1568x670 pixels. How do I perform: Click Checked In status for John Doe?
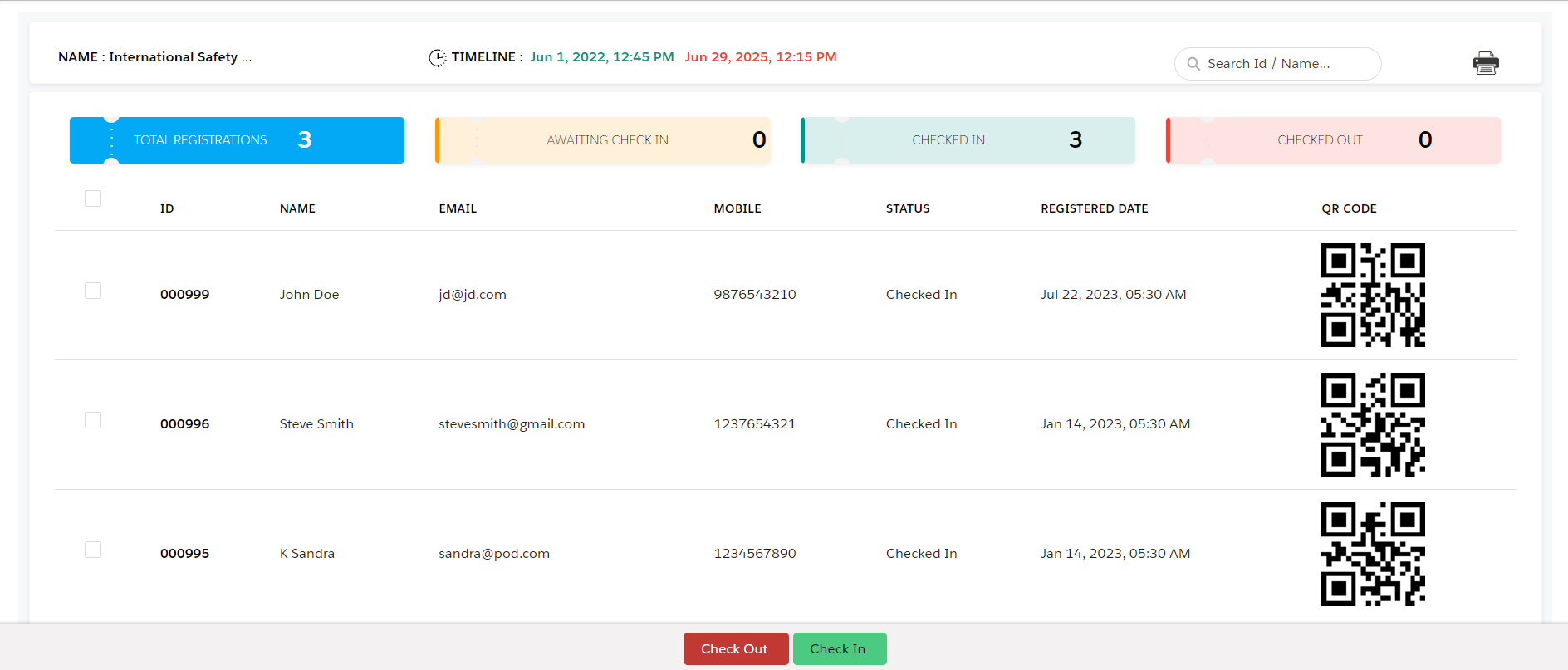[922, 295]
